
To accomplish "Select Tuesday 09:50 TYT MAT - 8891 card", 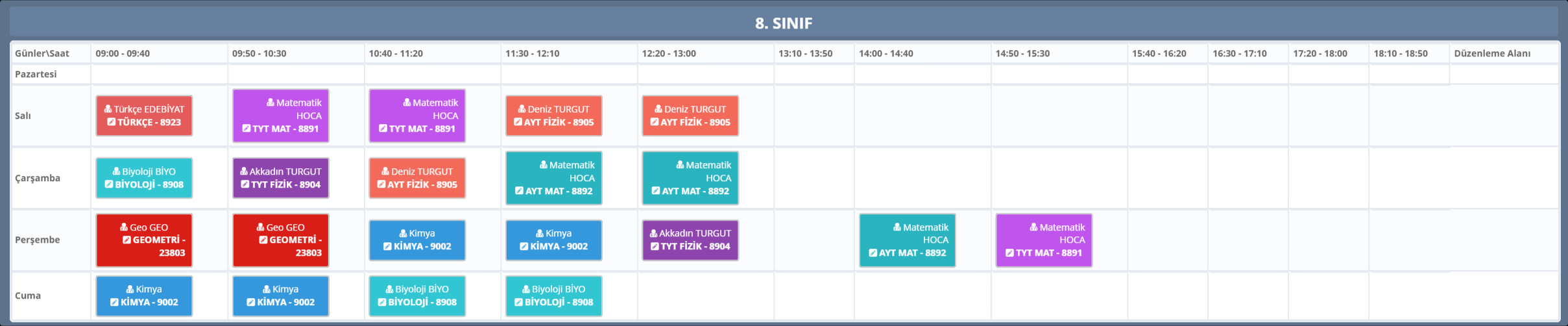I will coord(280,116).
